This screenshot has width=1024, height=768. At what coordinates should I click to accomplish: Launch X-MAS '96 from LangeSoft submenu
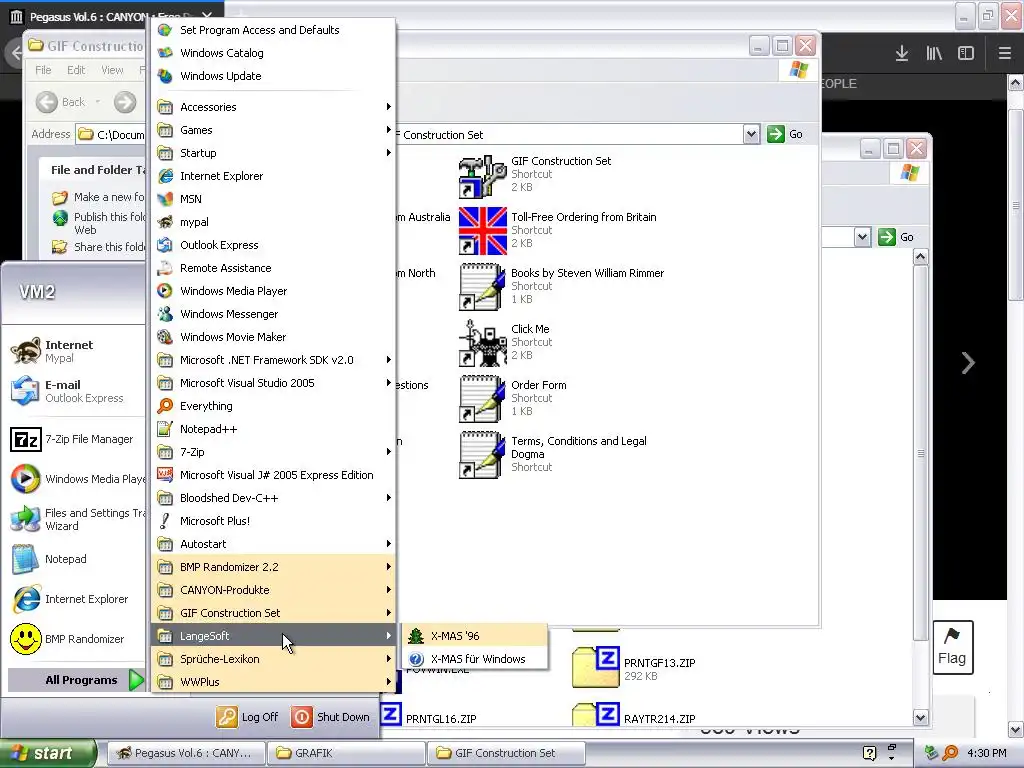(x=474, y=635)
